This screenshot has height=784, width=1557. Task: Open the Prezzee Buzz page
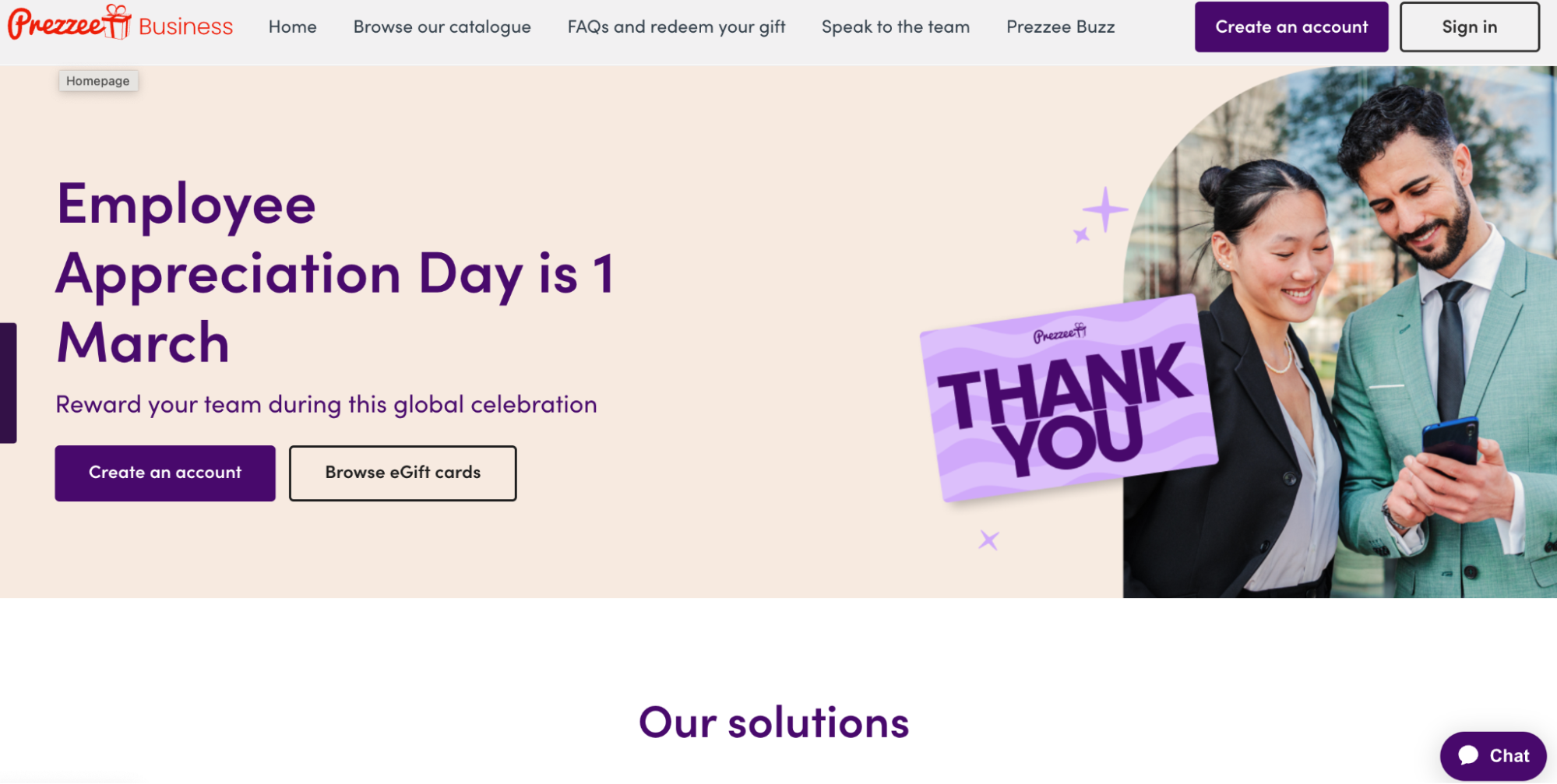(1061, 27)
